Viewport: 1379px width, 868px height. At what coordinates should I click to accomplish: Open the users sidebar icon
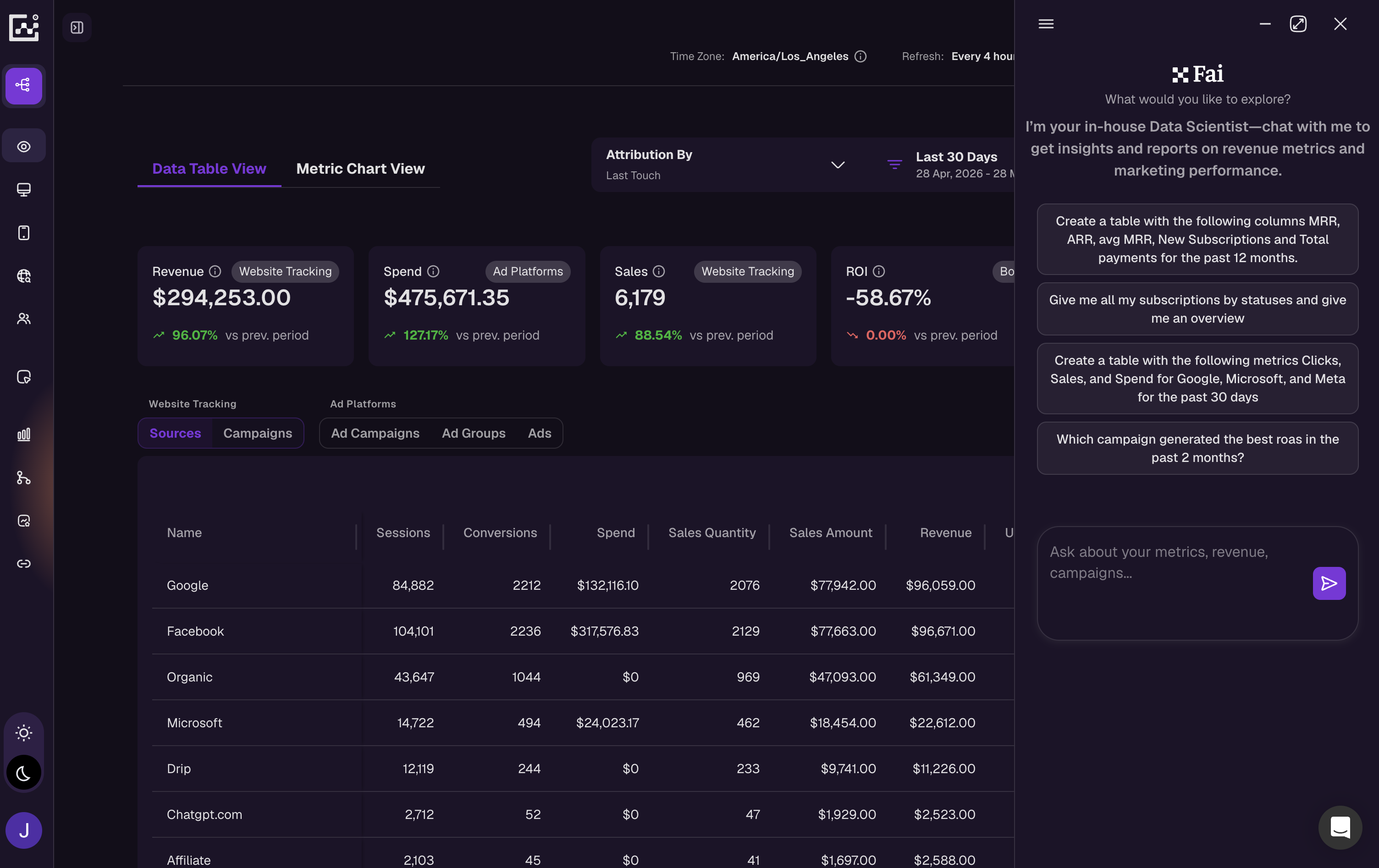coord(23,319)
